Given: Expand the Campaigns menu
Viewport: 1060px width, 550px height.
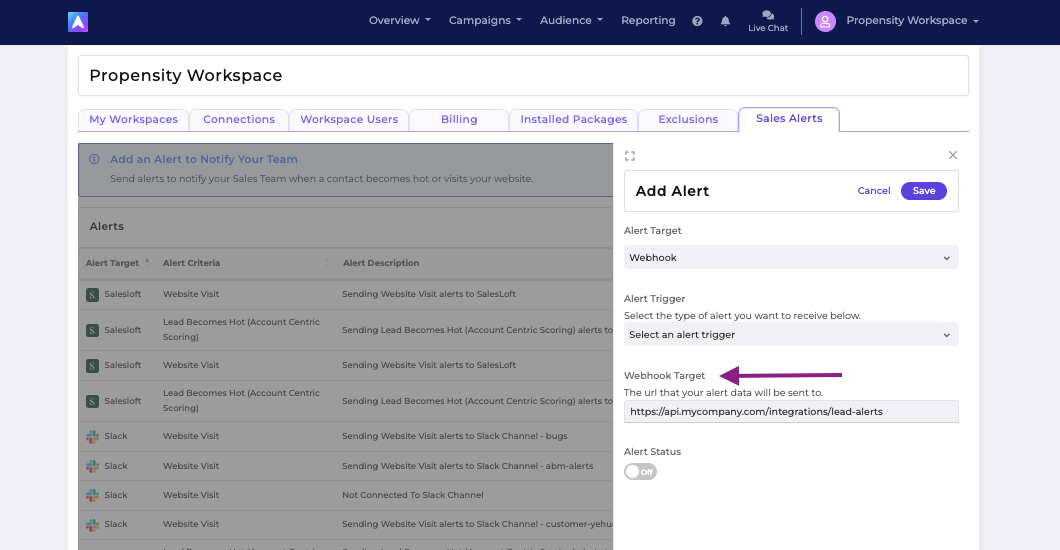Looking at the screenshot, I should 485,20.
